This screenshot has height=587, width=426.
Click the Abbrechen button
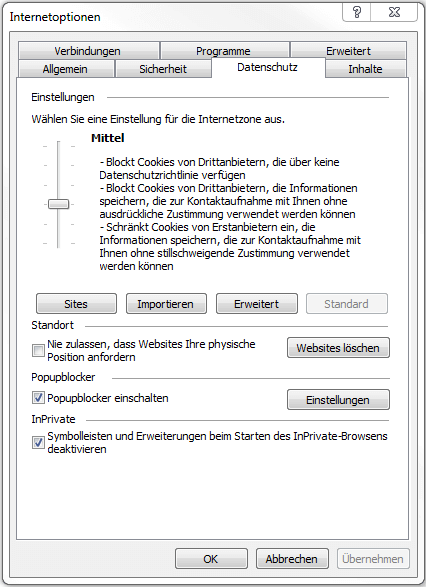coord(292,559)
